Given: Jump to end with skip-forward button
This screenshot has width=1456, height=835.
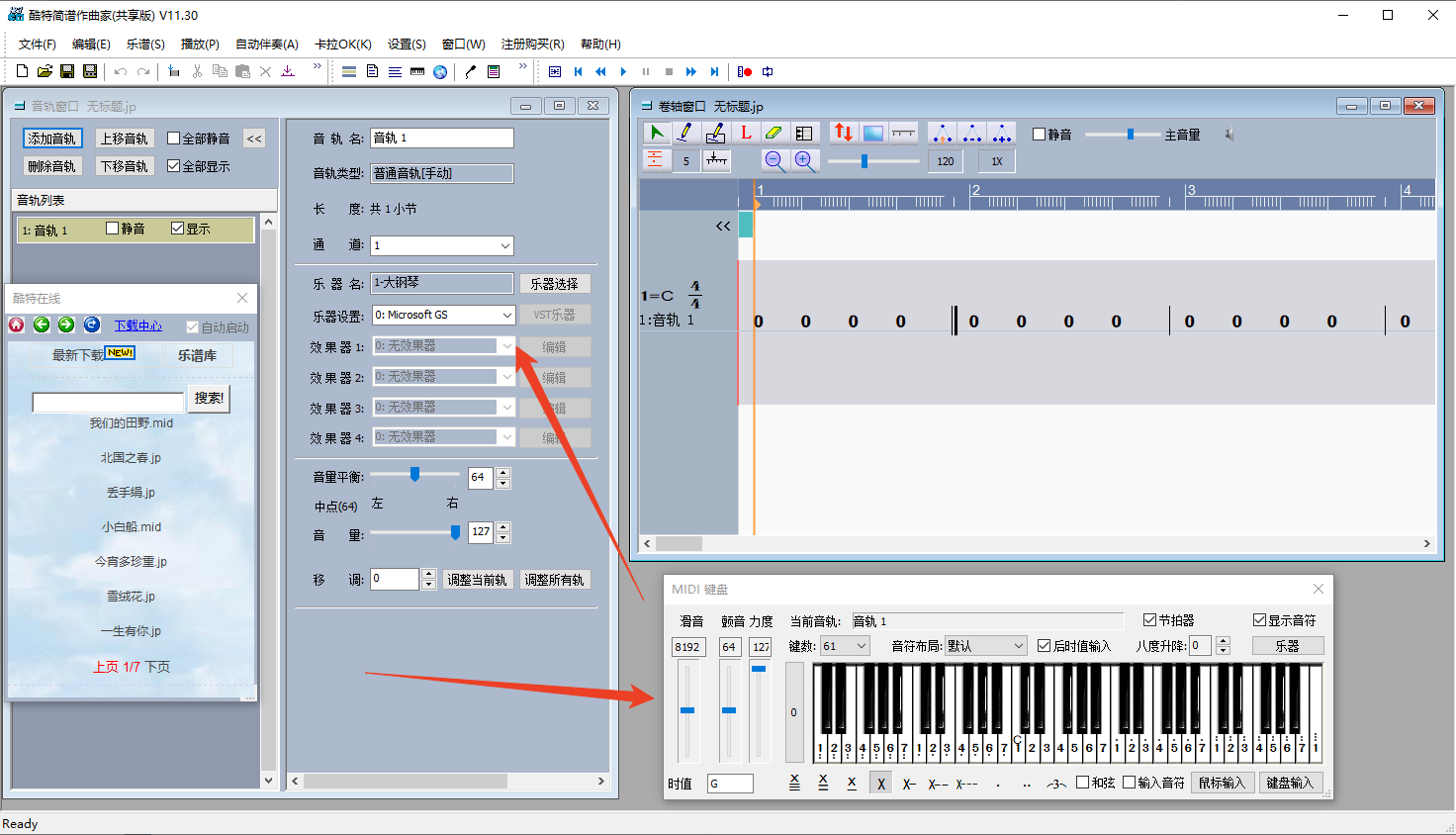Looking at the screenshot, I should (x=714, y=71).
